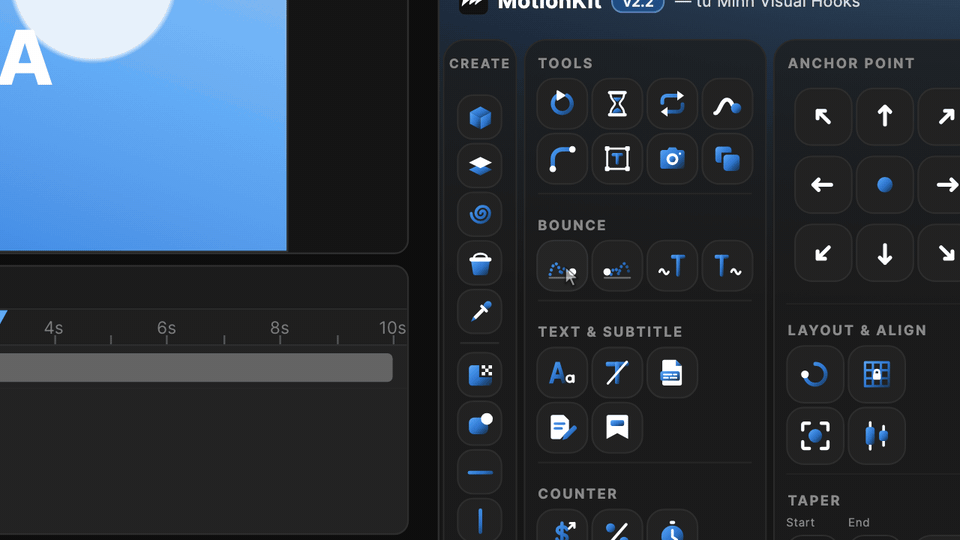Click the locked grid layout icon
The height and width of the screenshot is (540, 960).
[x=877, y=374]
